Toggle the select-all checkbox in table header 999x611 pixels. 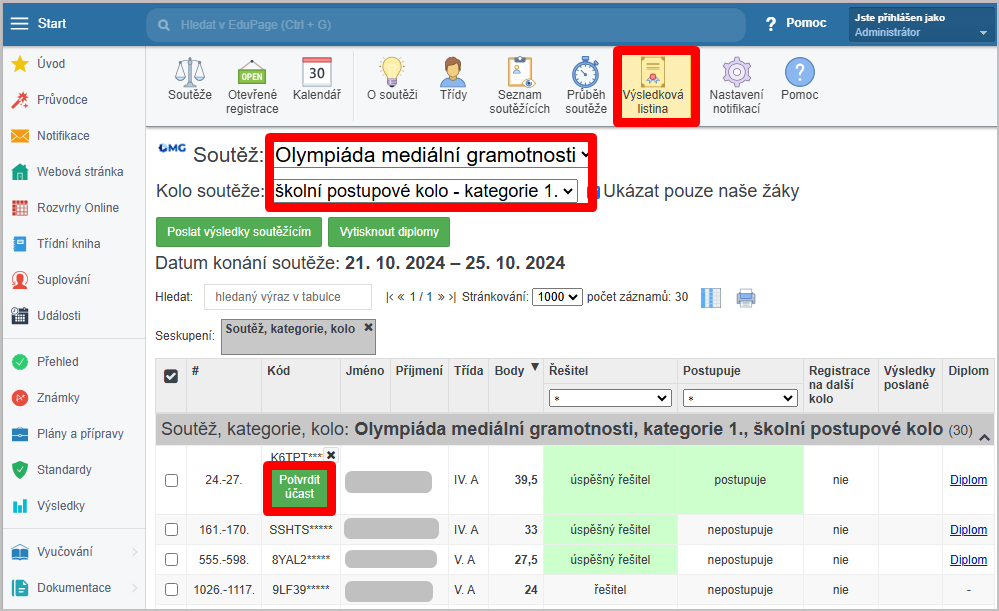tap(171, 376)
